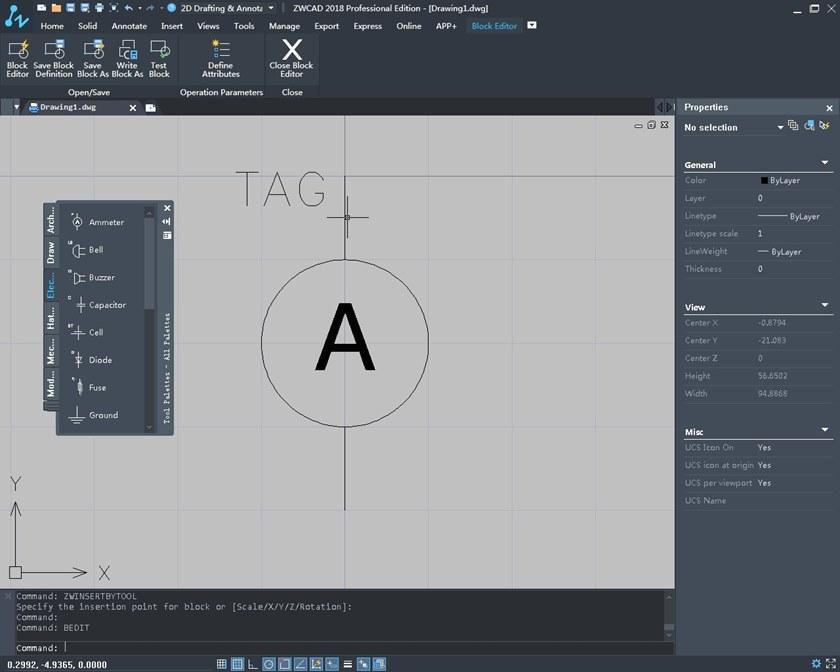Screen dimensions: 840x672
Task: Expand the No selection dropdown in Properties
Action: click(x=780, y=127)
